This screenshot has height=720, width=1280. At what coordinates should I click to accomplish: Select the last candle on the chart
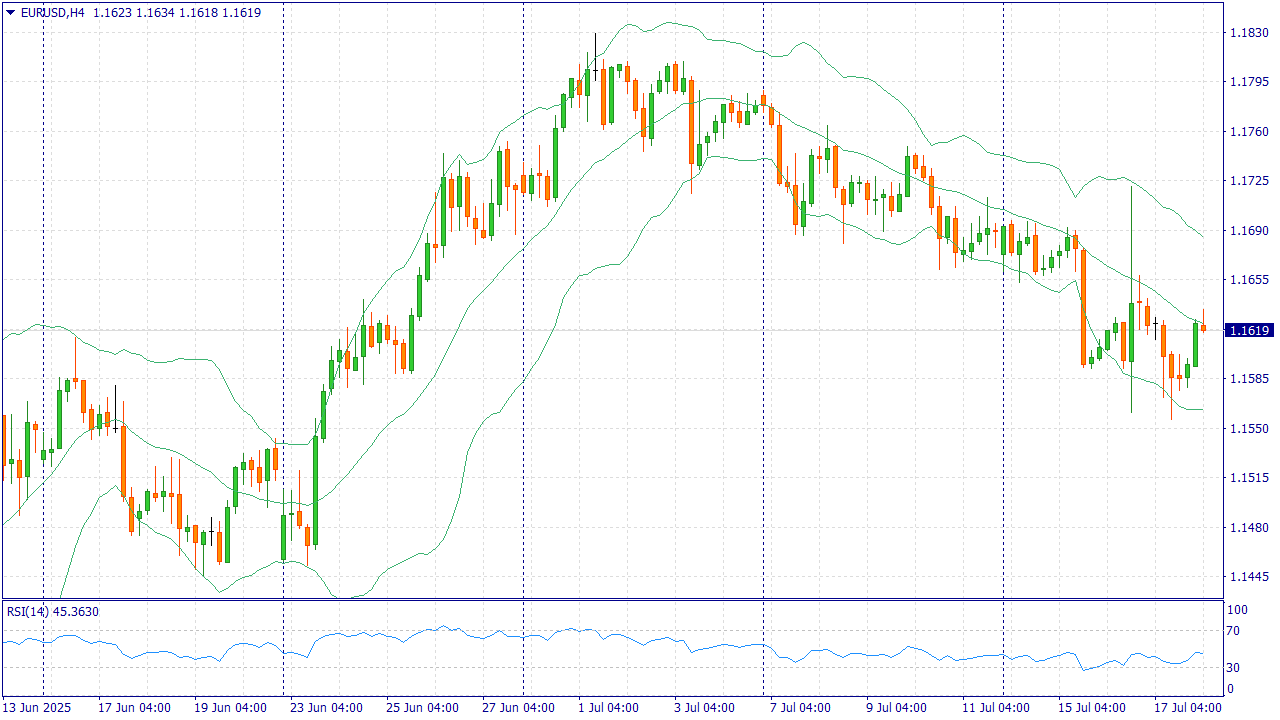pos(1203,328)
